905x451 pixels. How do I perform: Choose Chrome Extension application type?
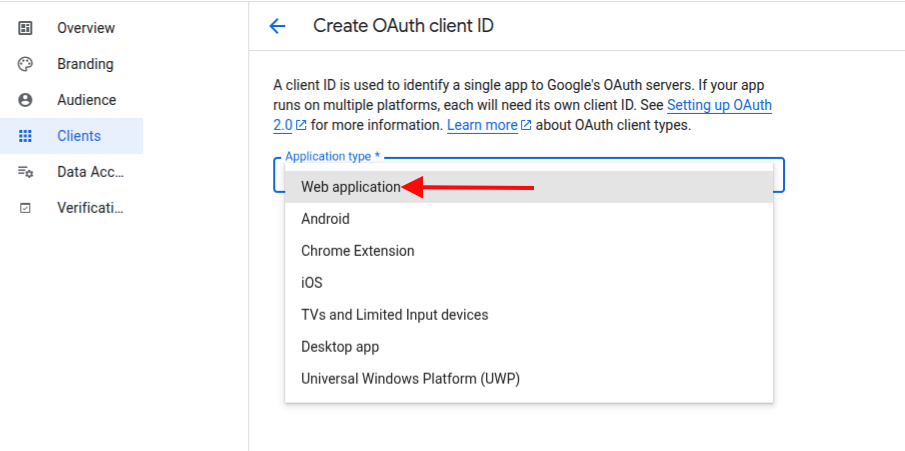[529, 251]
